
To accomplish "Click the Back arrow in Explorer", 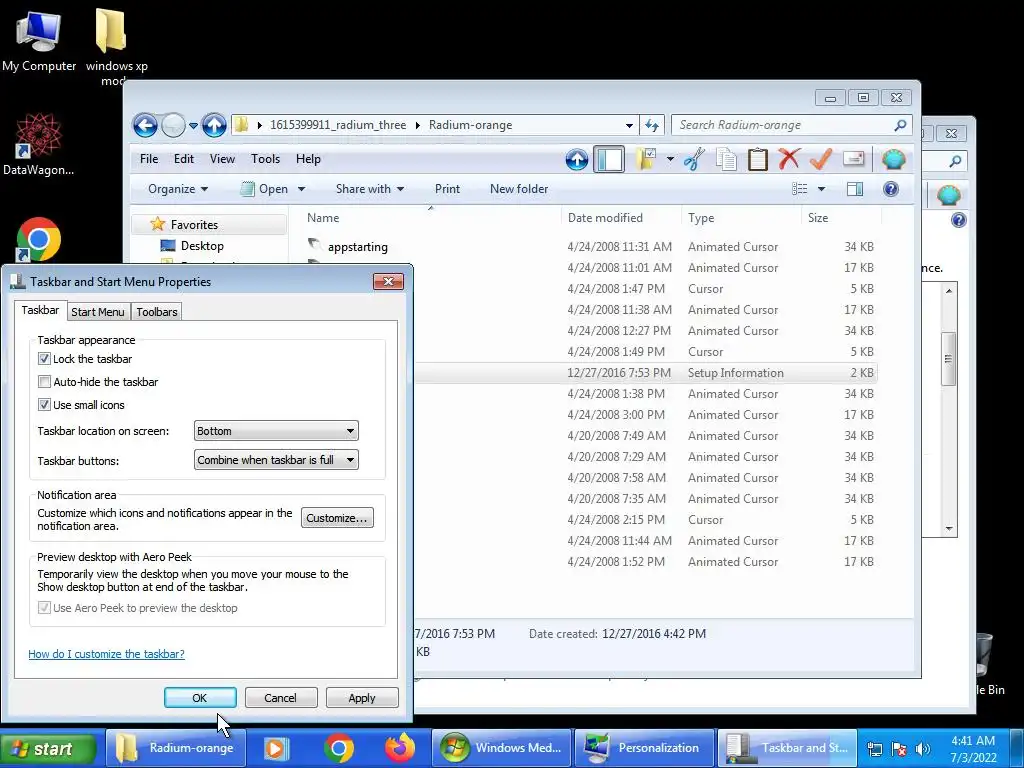I will [145, 125].
